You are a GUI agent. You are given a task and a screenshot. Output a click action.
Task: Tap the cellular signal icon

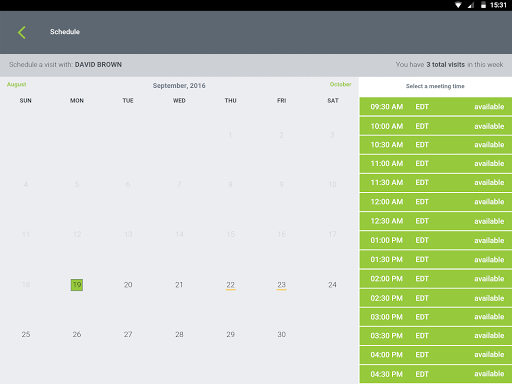(x=471, y=5)
